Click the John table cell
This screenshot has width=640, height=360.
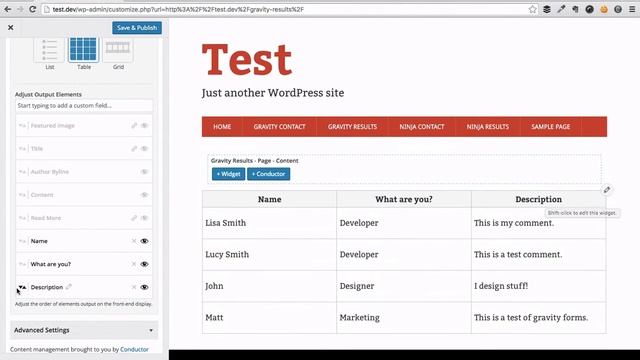pyautogui.click(x=269, y=286)
